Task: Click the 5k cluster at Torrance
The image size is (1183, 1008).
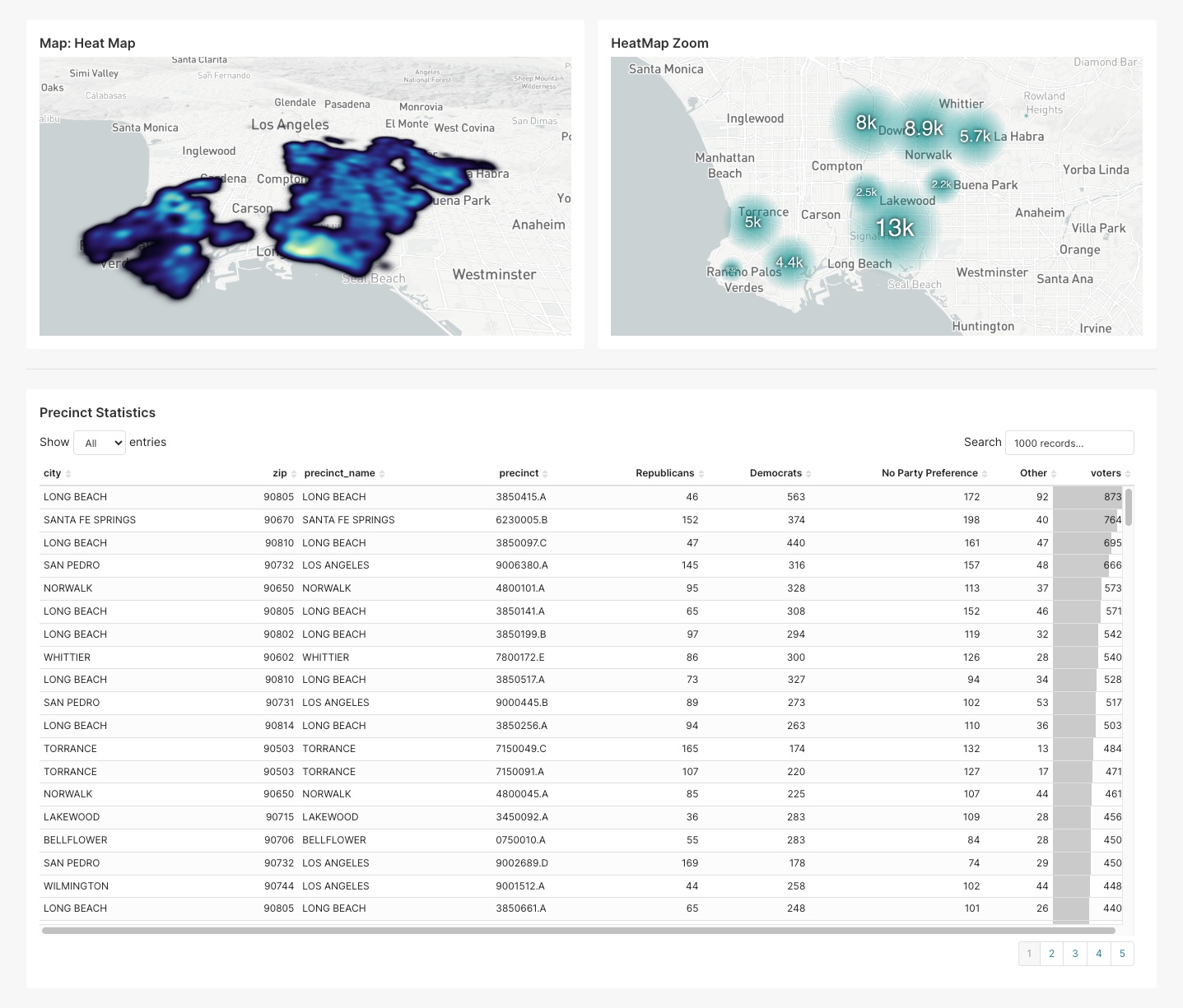Action: [x=752, y=222]
